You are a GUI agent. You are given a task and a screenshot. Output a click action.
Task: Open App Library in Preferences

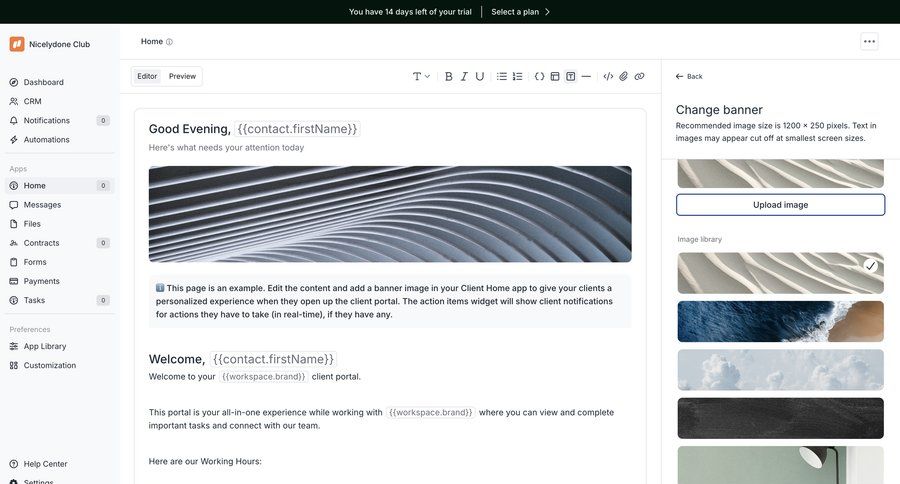pyautogui.click(x=60, y=346)
